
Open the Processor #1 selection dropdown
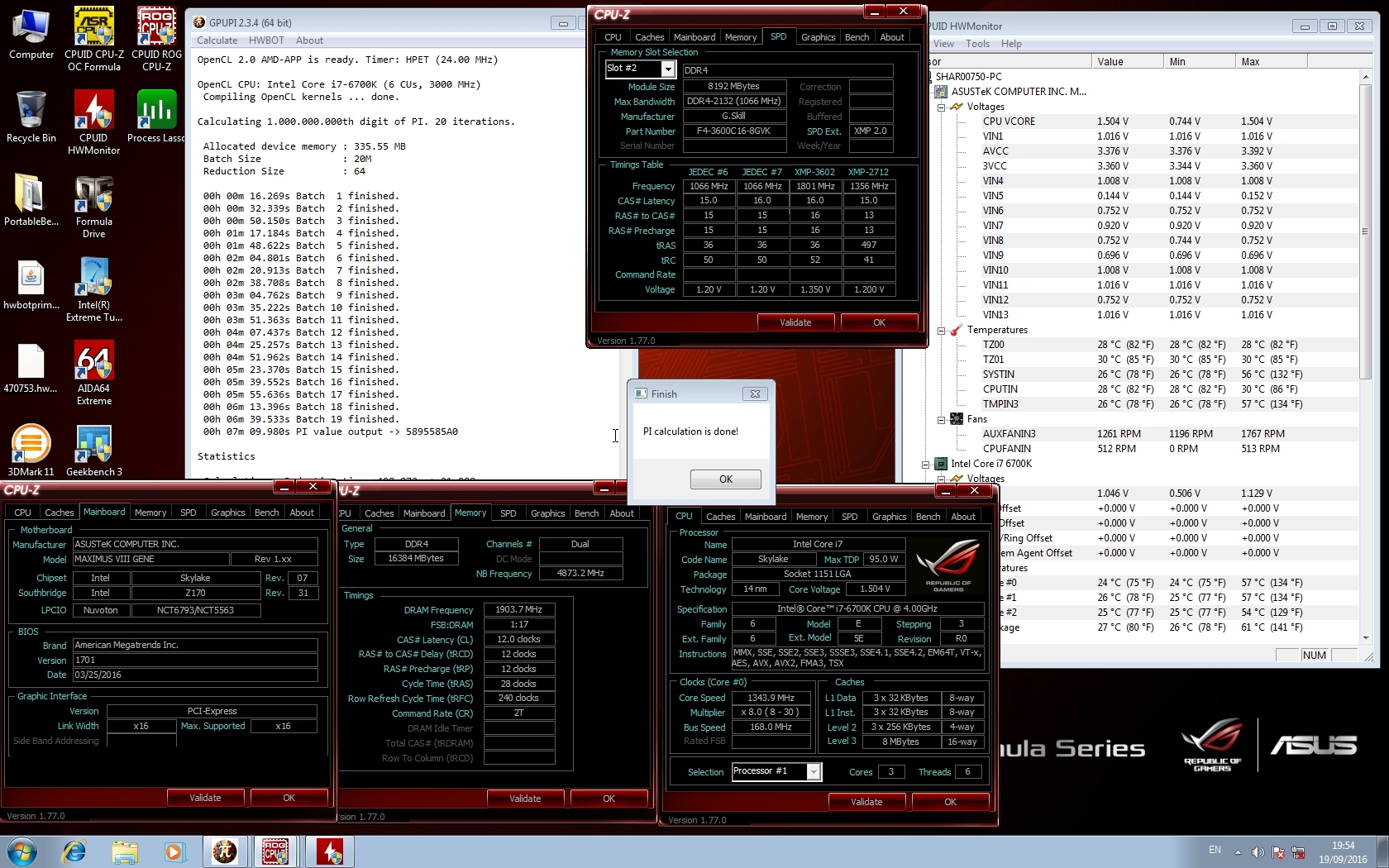[x=814, y=771]
